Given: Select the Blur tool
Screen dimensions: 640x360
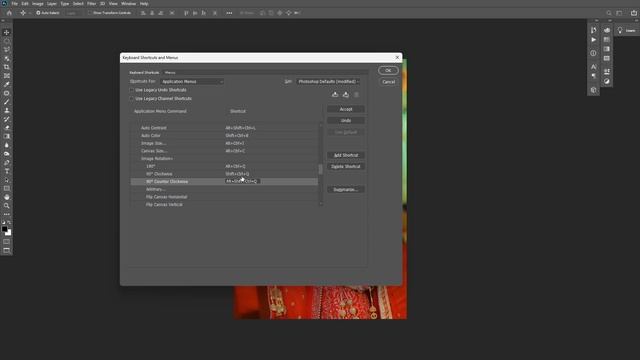Looking at the screenshot, I should pyautogui.click(x=7, y=145).
